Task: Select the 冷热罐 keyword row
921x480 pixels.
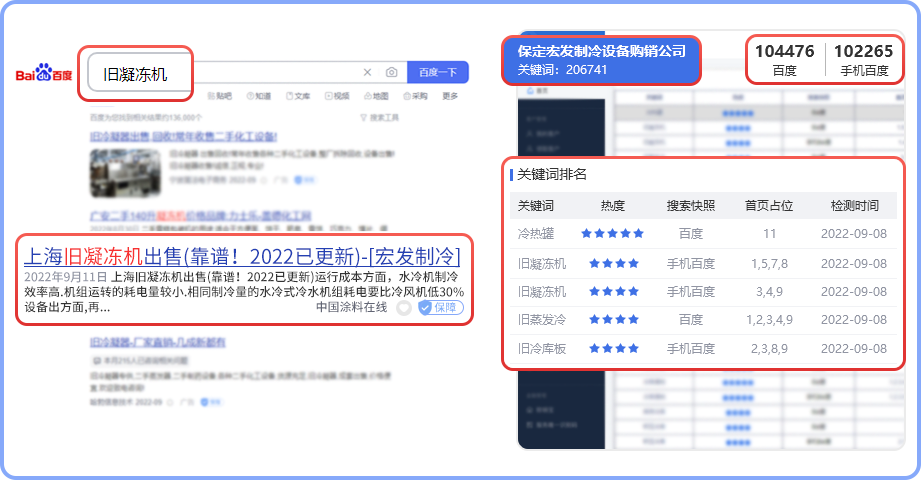Action: click(x=703, y=234)
